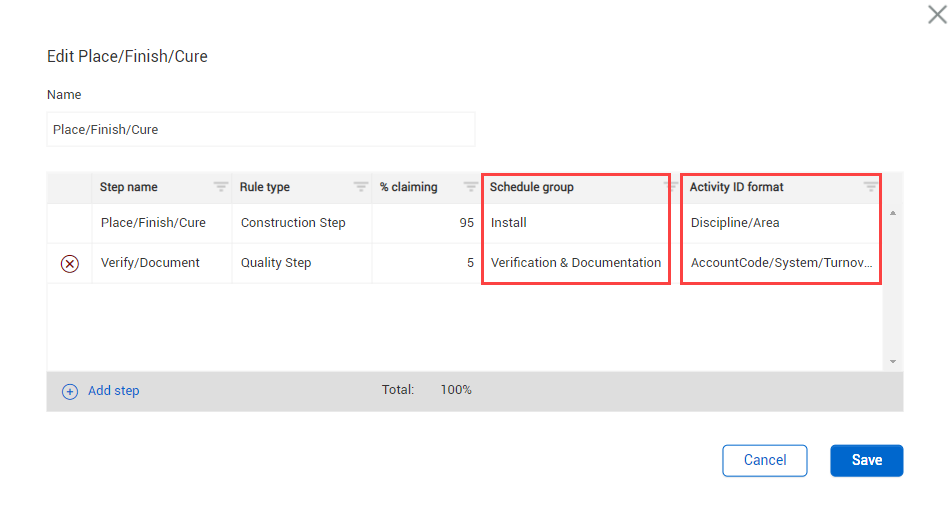951x511 pixels.
Task: Click the Activity ID format filter icon
Action: click(871, 187)
